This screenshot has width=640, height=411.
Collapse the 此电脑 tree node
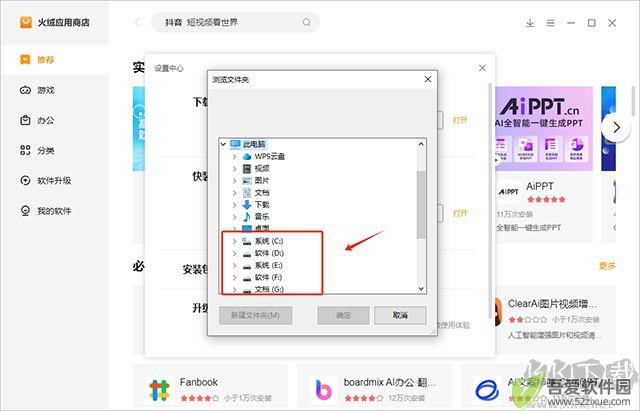223,144
